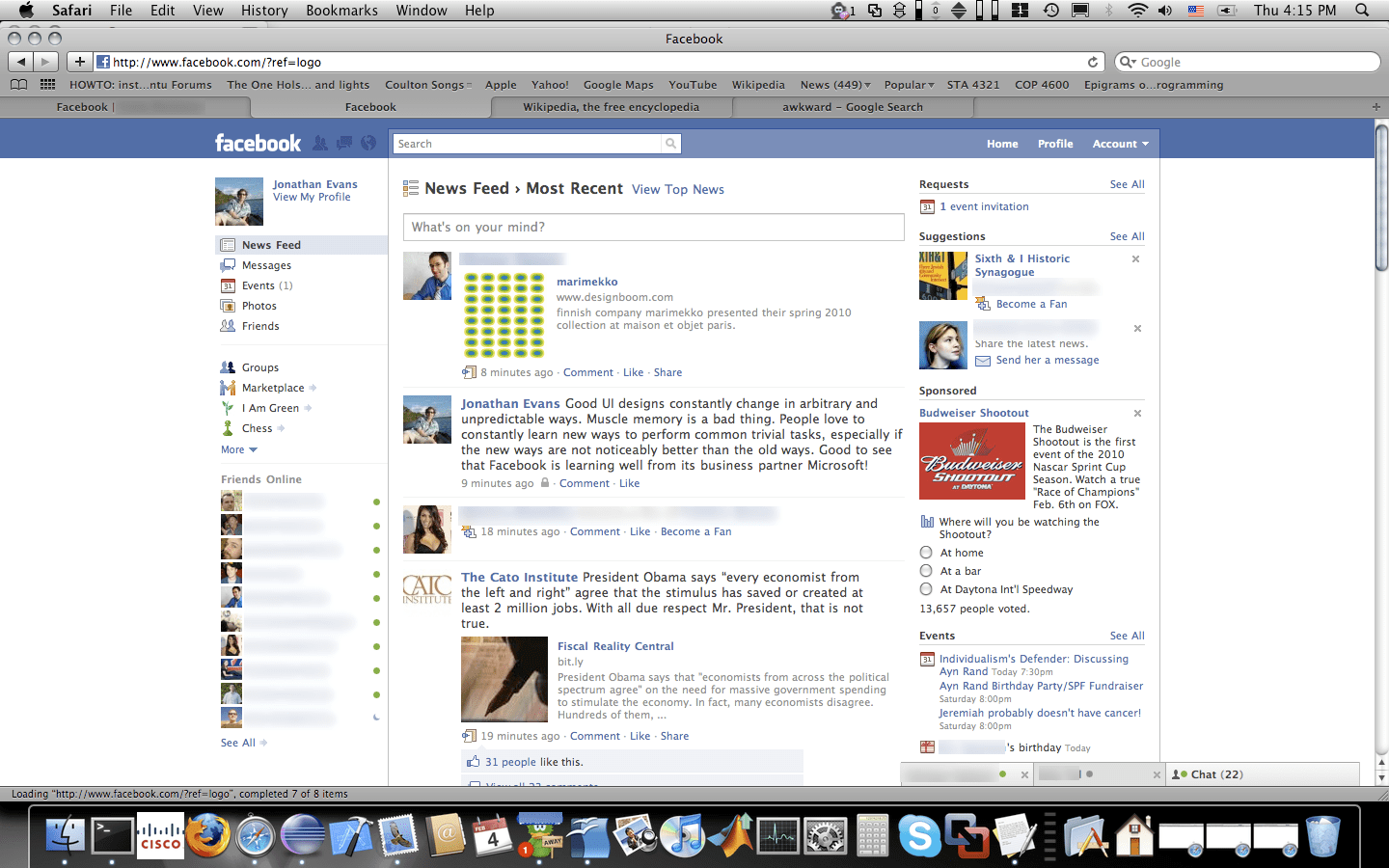
Task: Click the I Am Green app icon
Action: [228, 408]
